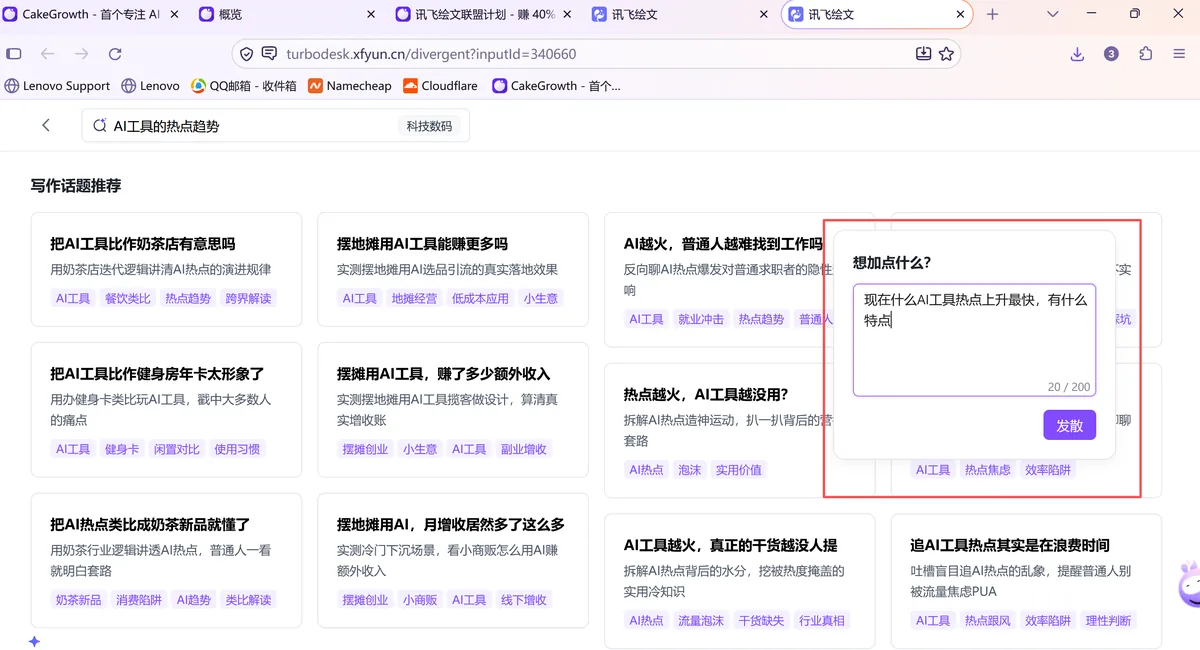Open the Namecheap bookmark
Screen dimensions: 1200x650
click(x=350, y=86)
